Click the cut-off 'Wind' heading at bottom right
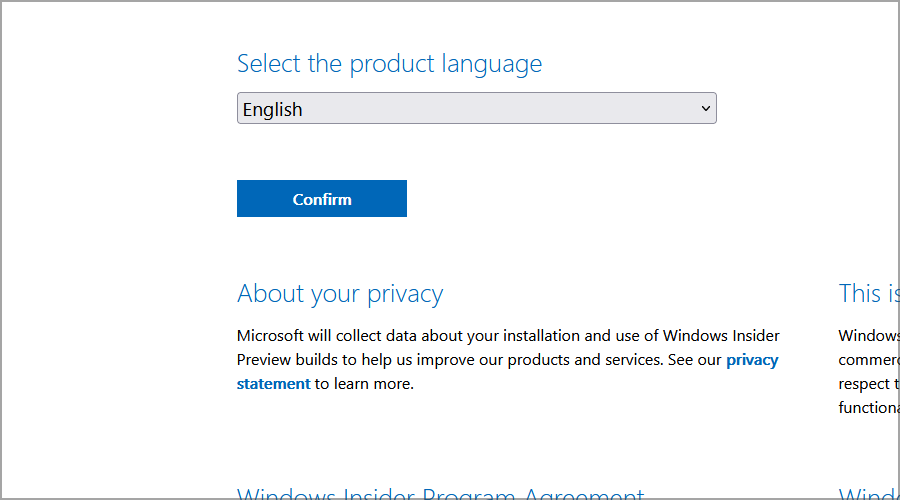This screenshot has width=900, height=500. coord(868,494)
